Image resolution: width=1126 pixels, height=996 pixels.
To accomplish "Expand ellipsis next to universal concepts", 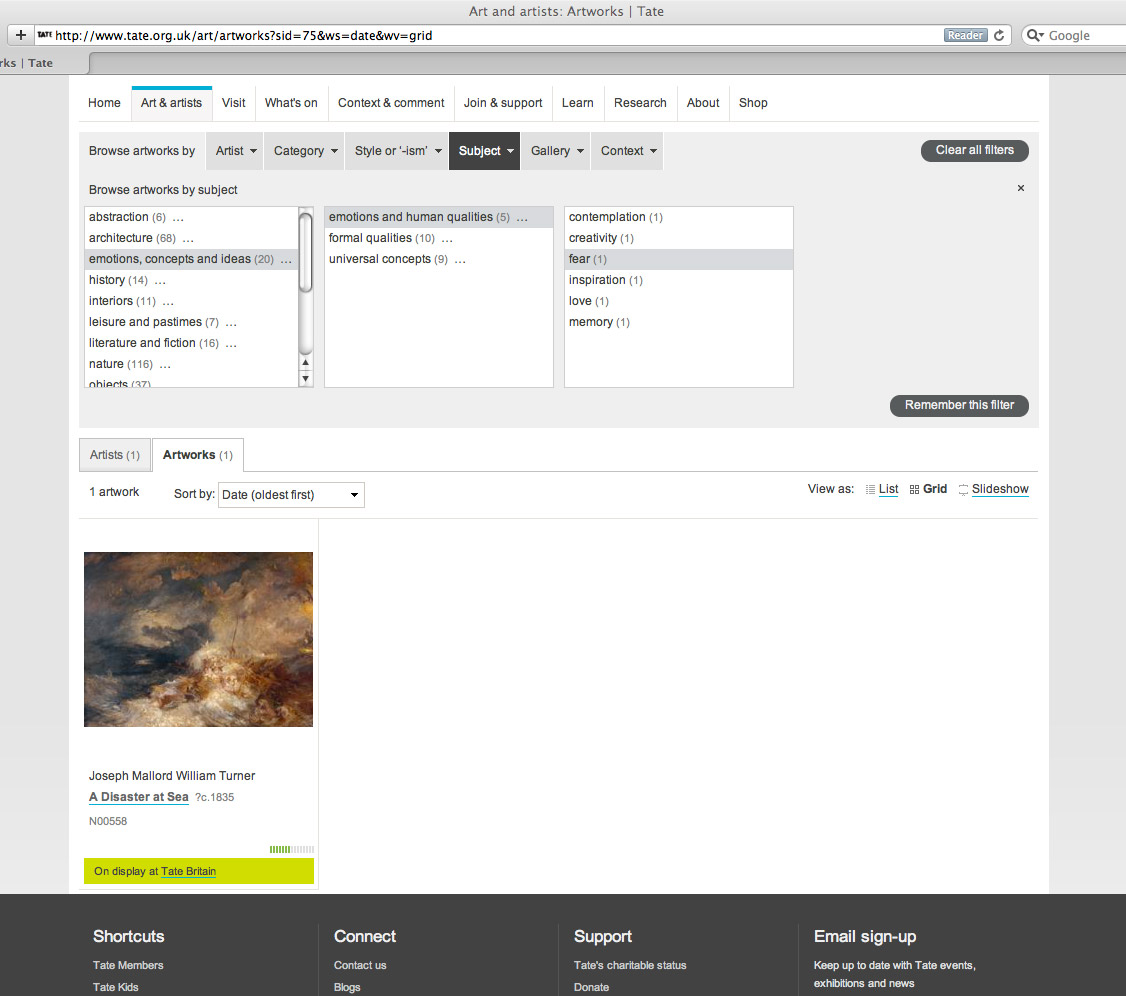I will click(x=460, y=259).
